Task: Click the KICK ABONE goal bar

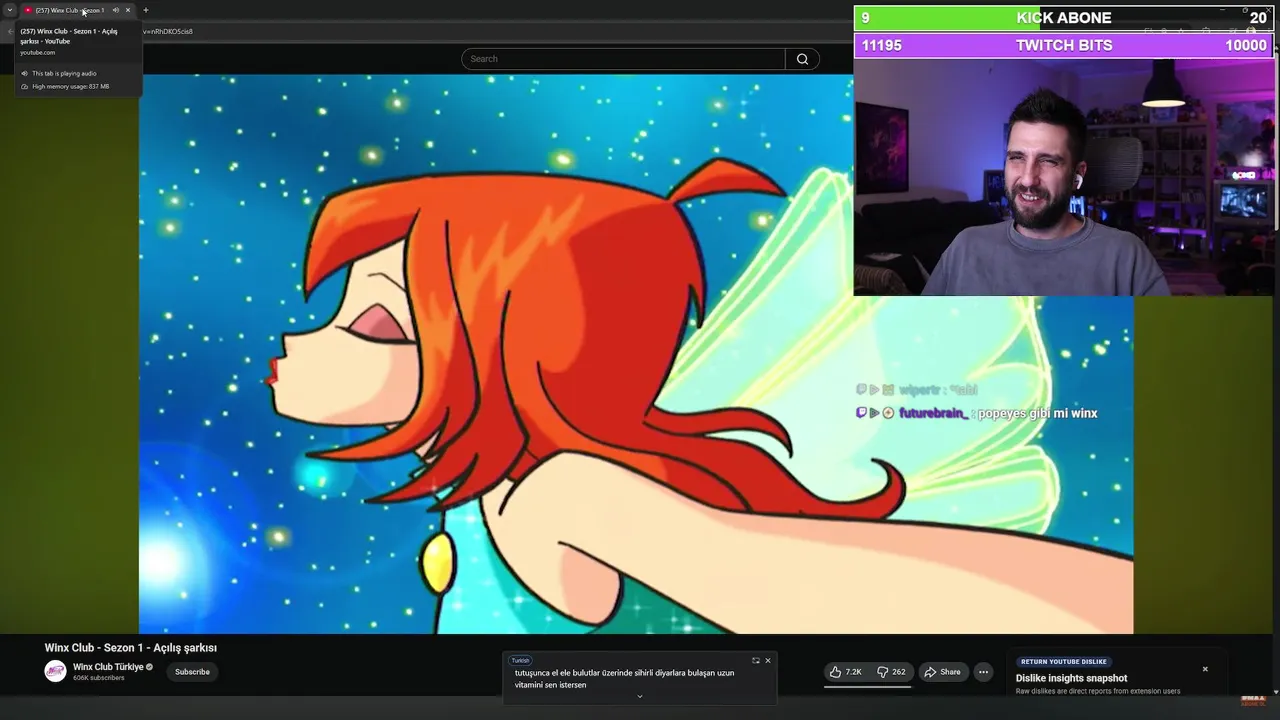Action: tap(1064, 18)
